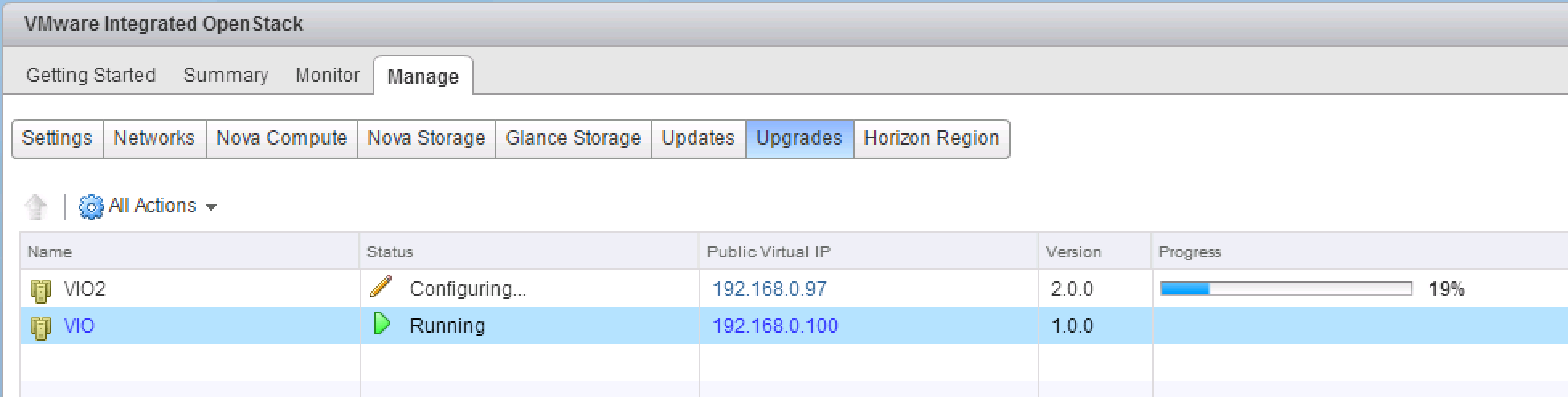This screenshot has width=1568, height=397.
Task: Open the Summary tab
Action: tap(226, 75)
